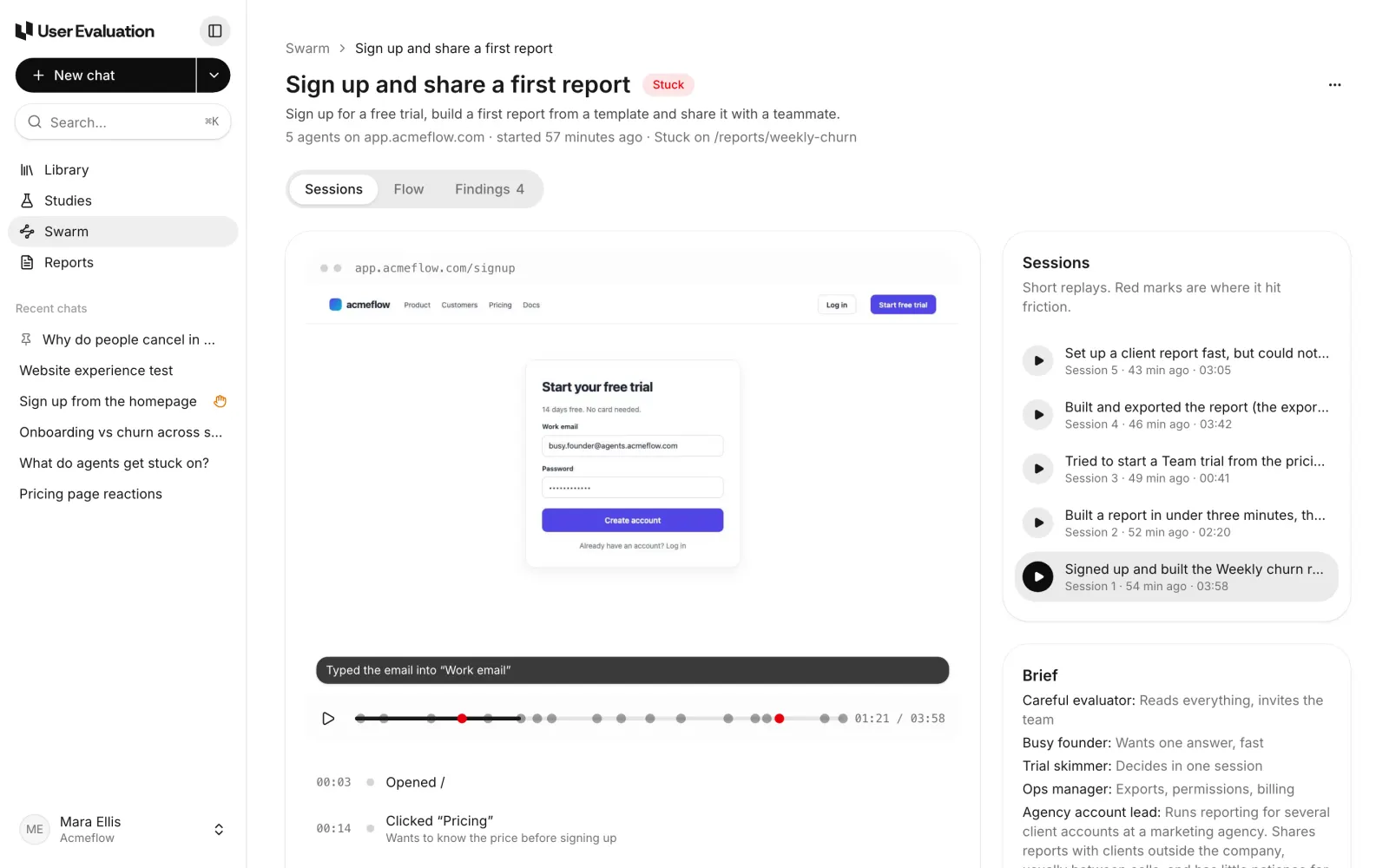Click the Stuck status badge
This screenshot has width=1389, height=868.
(x=668, y=84)
